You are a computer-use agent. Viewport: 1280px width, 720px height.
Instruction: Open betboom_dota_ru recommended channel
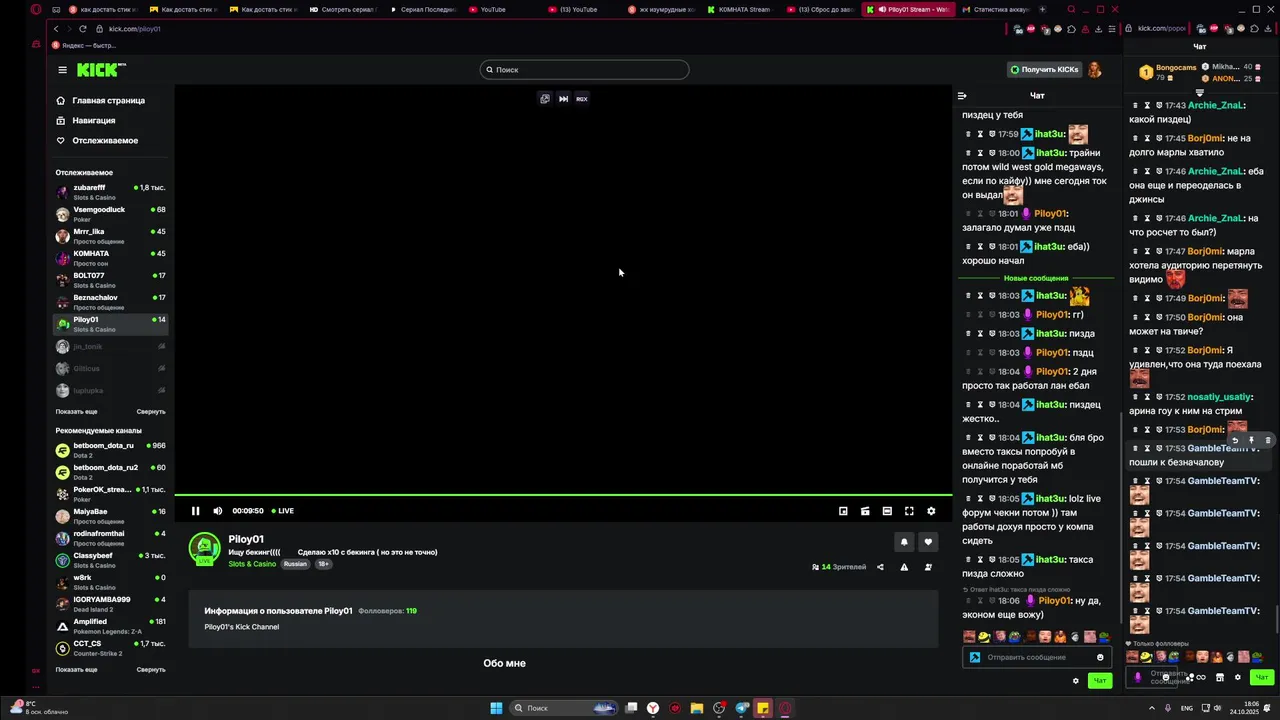coord(110,450)
